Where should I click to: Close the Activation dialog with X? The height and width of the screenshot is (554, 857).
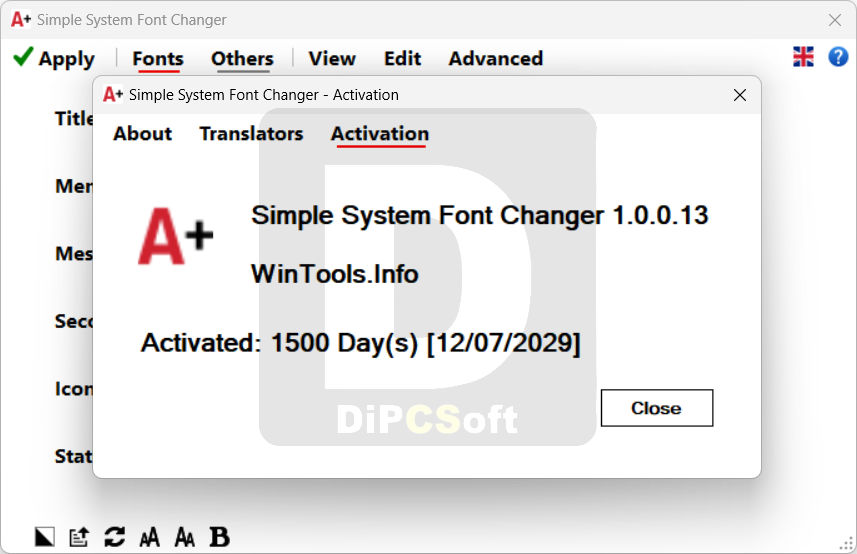[739, 95]
